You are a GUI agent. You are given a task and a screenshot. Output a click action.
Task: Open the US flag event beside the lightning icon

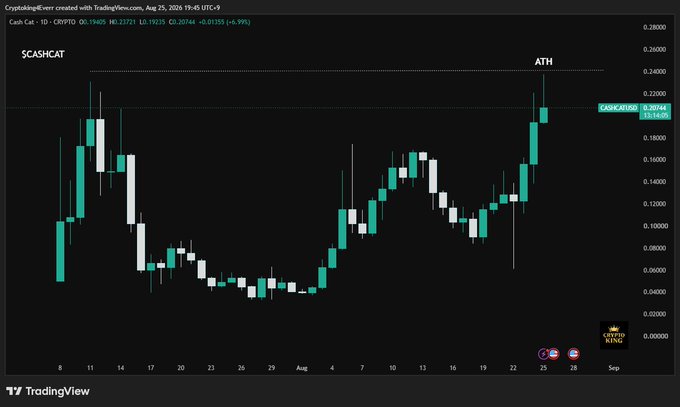click(554, 354)
